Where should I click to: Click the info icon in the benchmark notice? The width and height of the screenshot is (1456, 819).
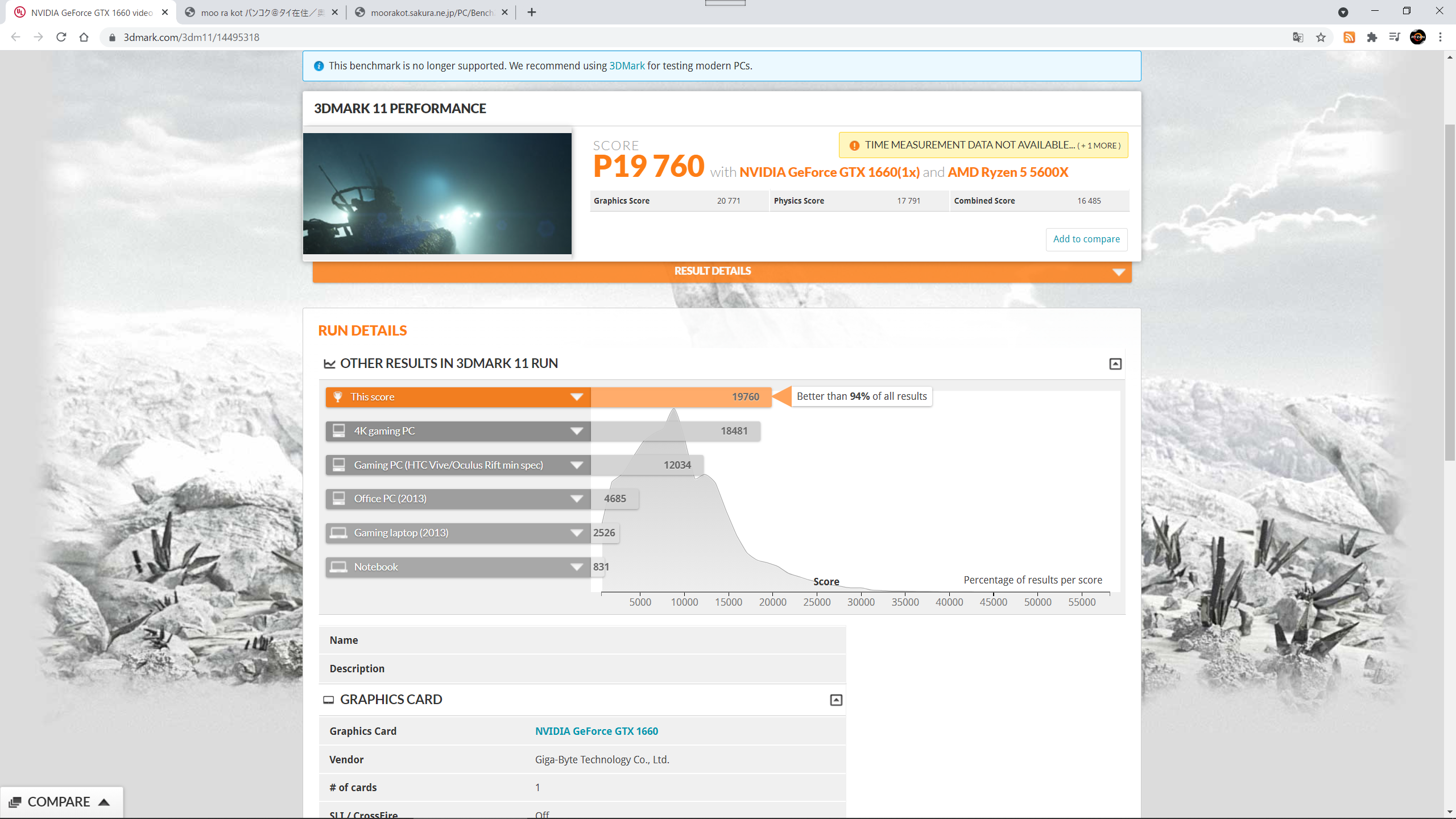pos(318,66)
